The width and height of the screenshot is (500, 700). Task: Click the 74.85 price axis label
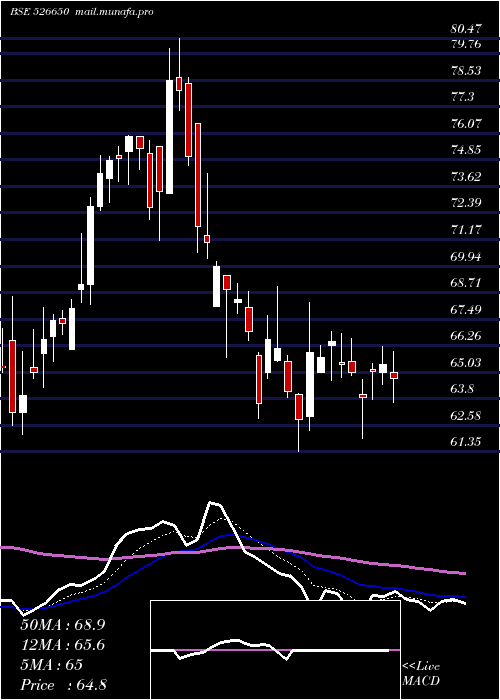[x=466, y=150]
